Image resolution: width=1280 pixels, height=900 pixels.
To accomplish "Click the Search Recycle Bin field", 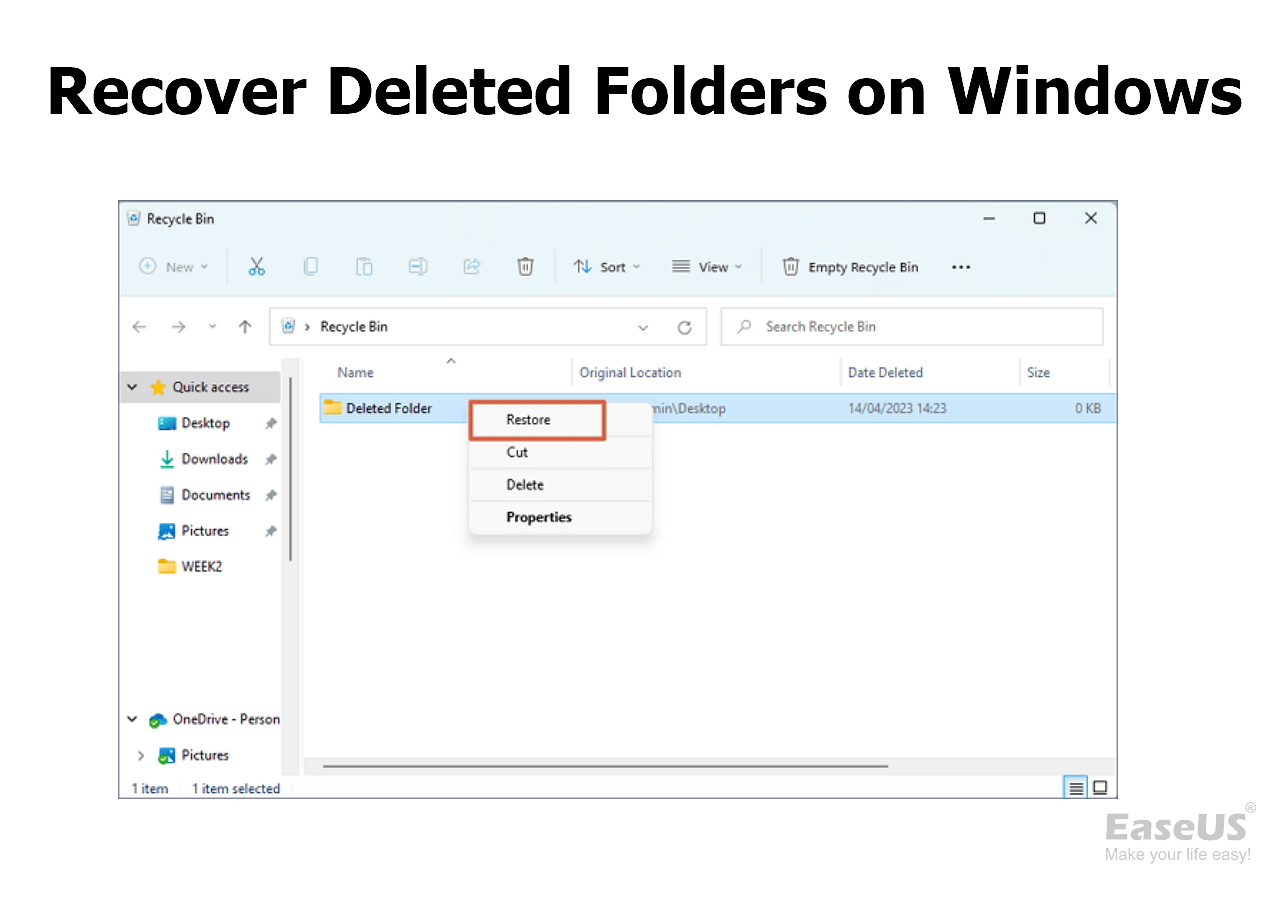I will 911,327.
